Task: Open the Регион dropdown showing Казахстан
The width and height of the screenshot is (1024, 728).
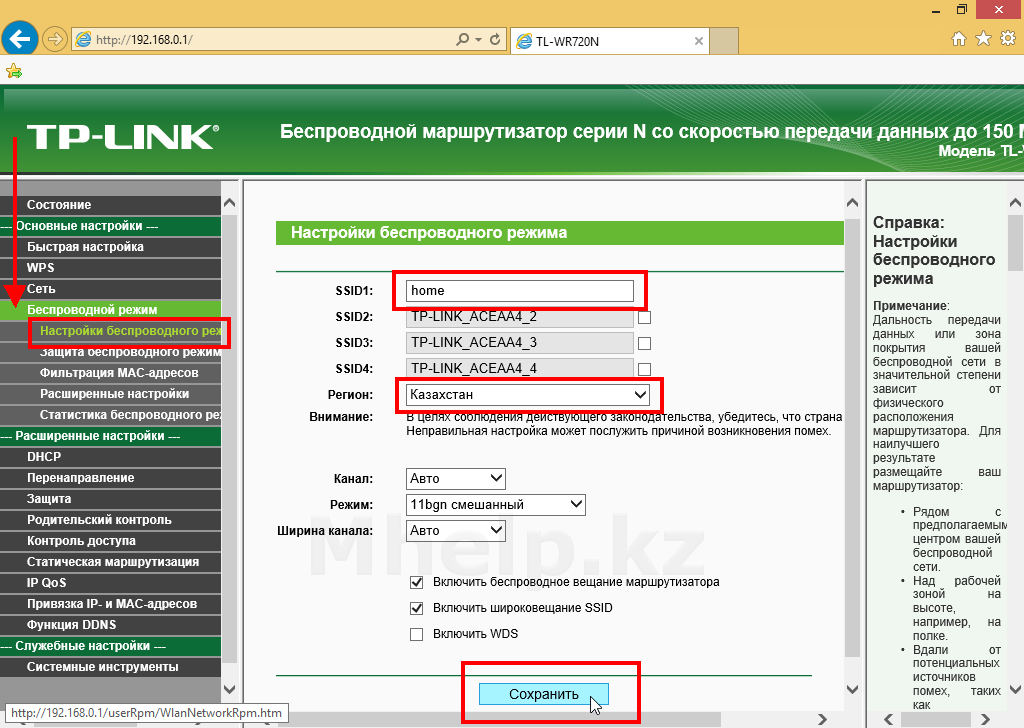Action: pos(528,395)
